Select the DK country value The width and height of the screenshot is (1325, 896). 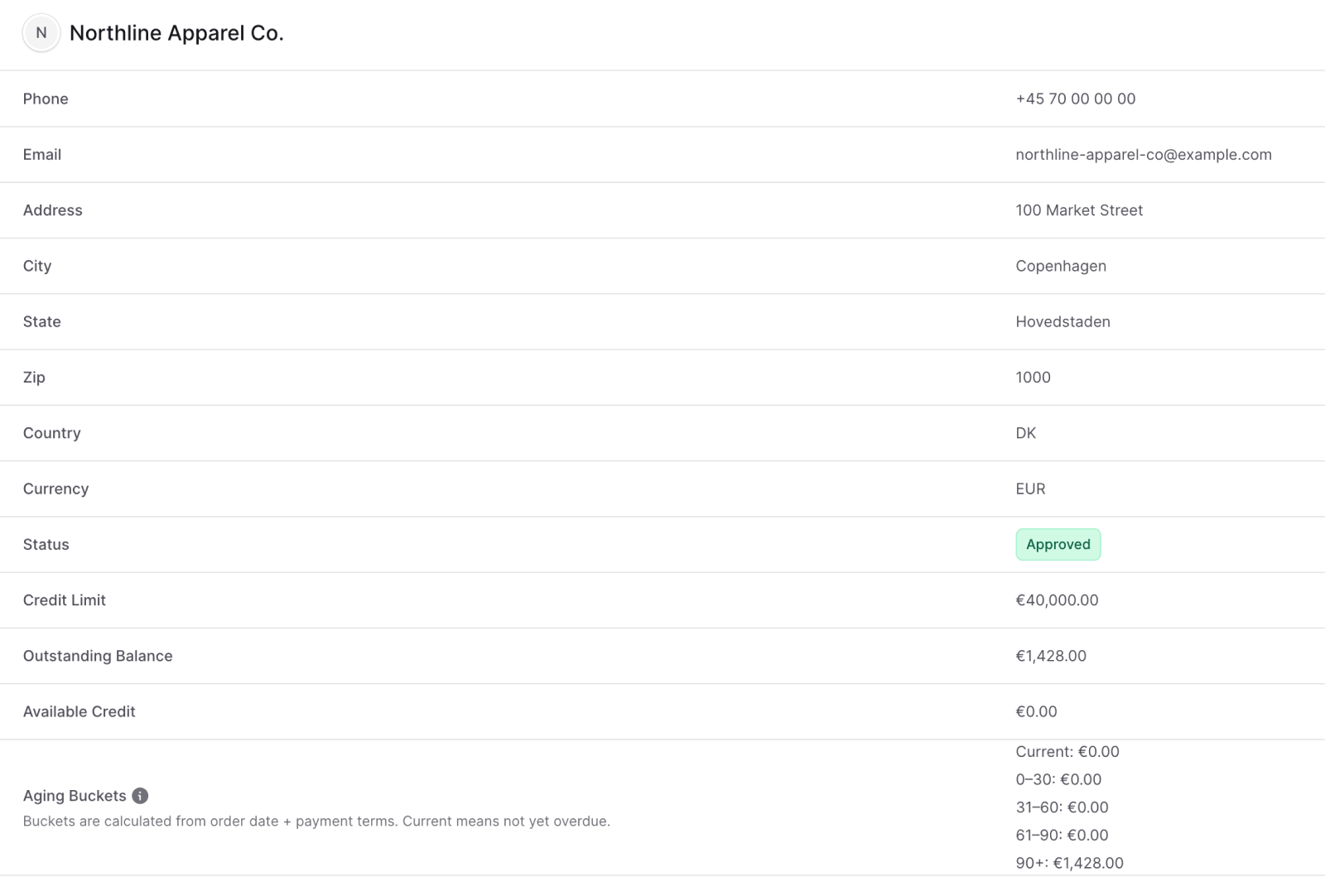[x=1025, y=433]
